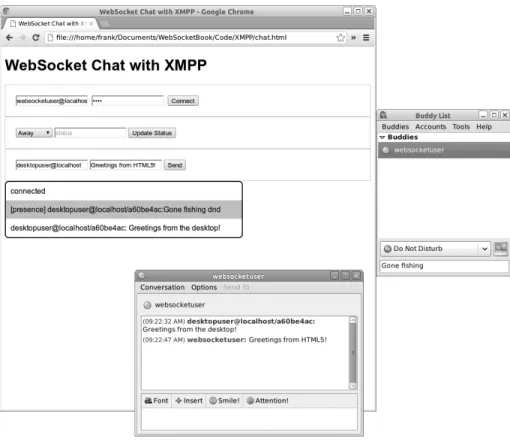Select the WebSocket Chat tab
The height and width of the screenshot is (441, 510).
(x=50, y=24)
